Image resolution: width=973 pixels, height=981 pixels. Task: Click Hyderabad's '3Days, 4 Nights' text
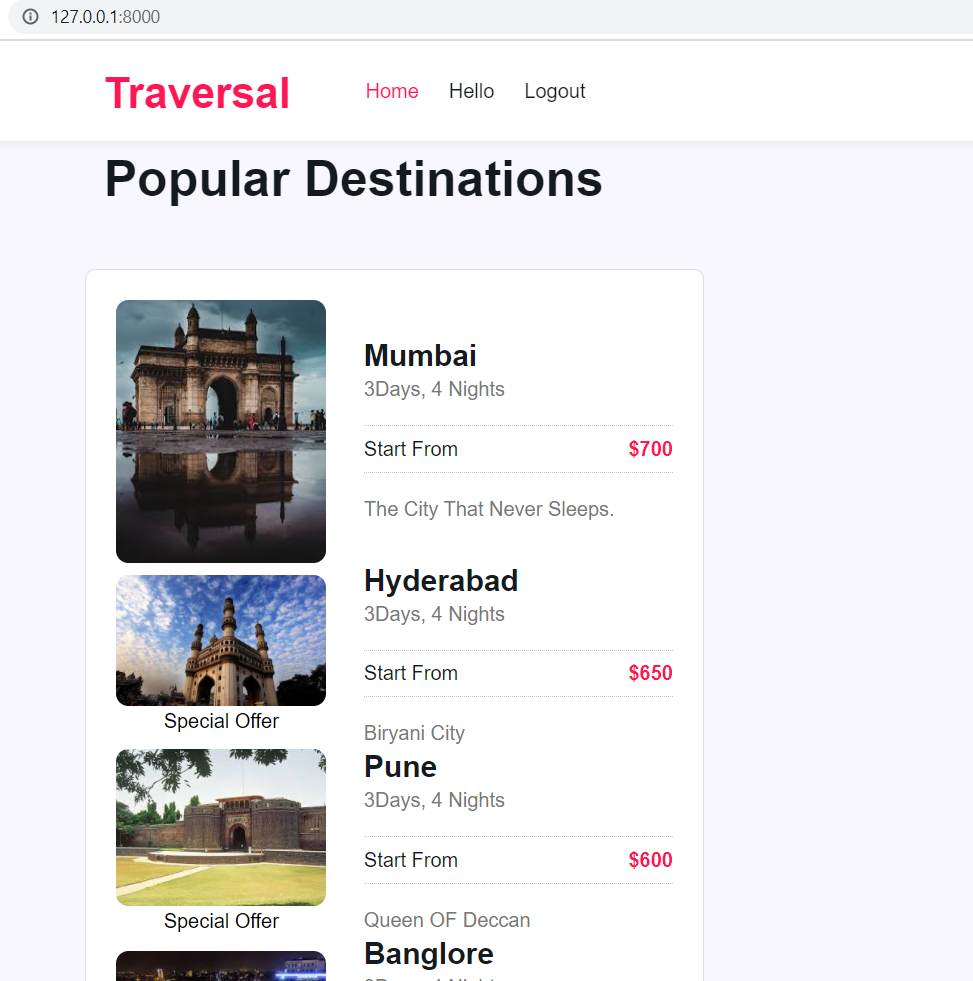coord(434,614)
